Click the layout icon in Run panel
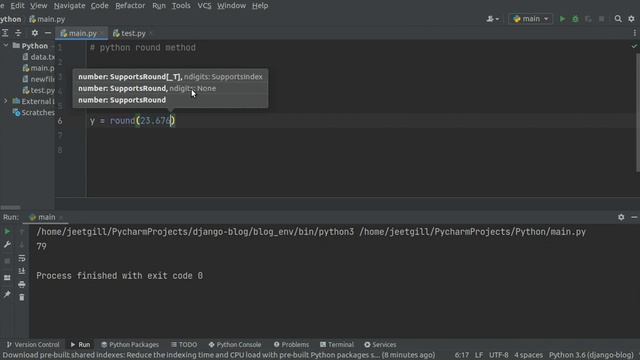The image size is (640, 360). pyautogui.click(x=7, y=278)
